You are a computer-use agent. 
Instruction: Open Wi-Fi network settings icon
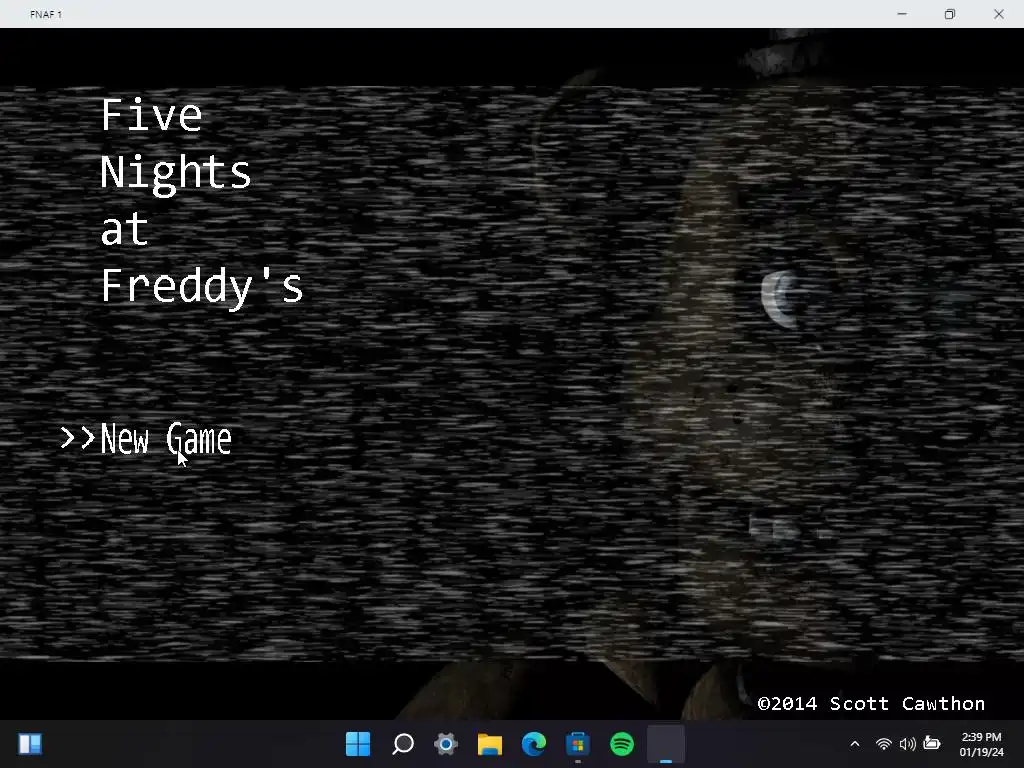pos(884,744)
